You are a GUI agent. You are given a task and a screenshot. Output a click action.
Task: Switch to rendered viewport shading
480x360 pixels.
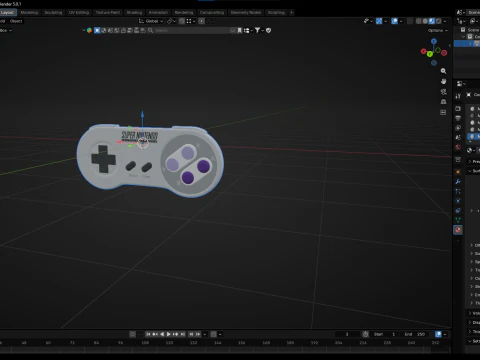439,21
